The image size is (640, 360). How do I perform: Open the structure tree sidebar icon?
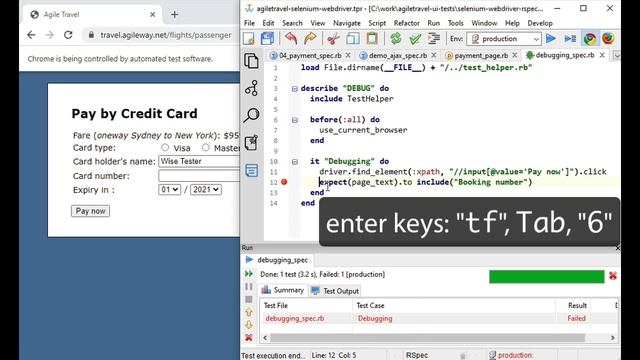click(251, 88)
